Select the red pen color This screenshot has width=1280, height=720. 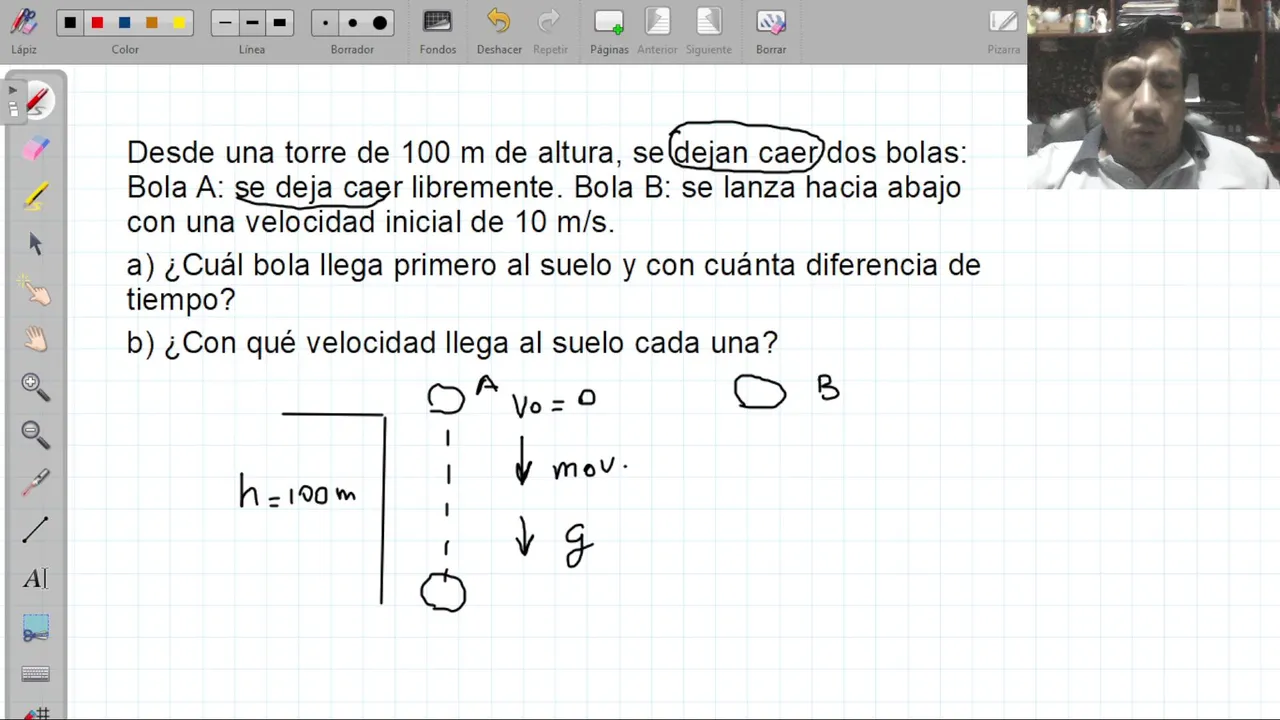click(x=97, y=23)
